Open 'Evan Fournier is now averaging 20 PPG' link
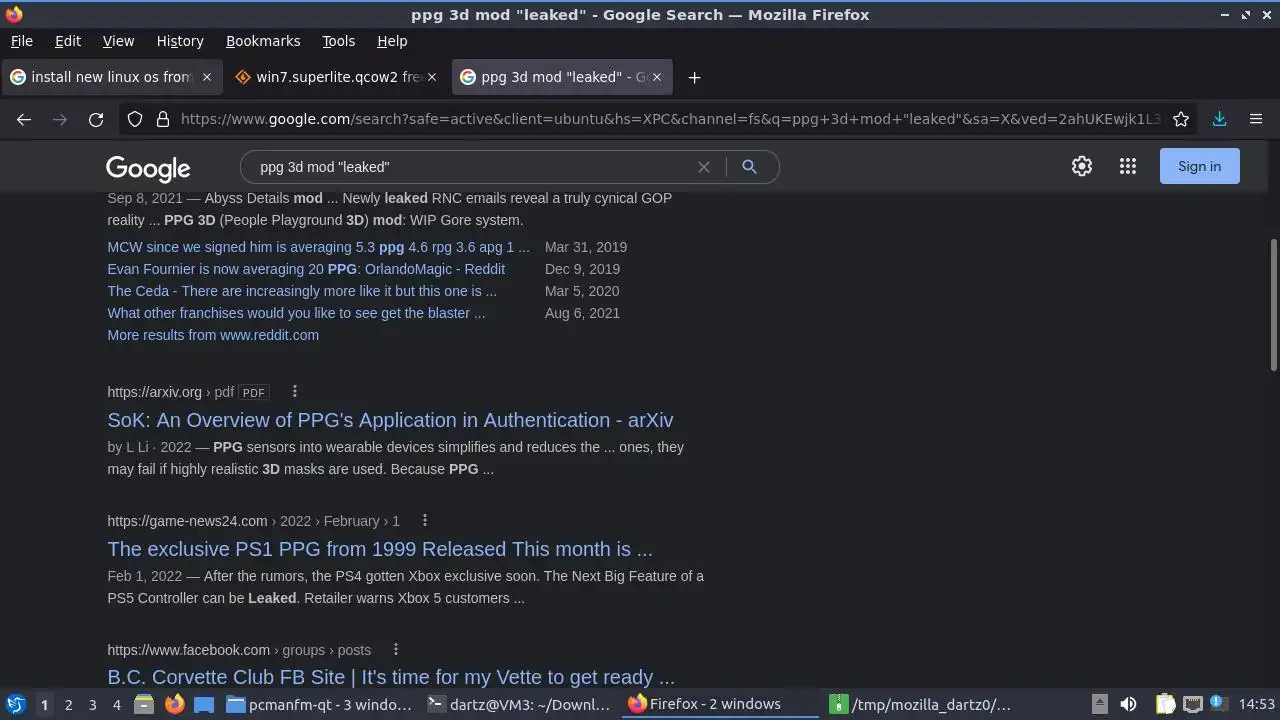 pyautogui.click(x=306, y=269)
